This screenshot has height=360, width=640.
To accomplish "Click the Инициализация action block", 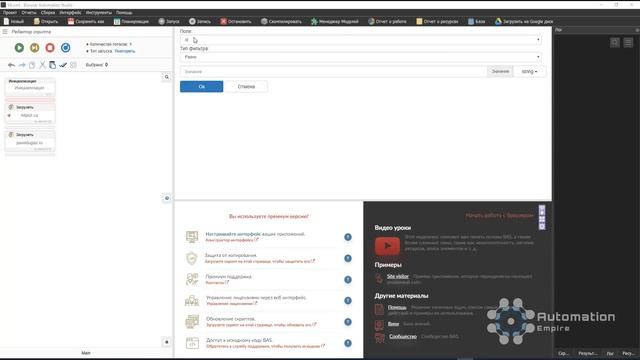I will 29,87.
